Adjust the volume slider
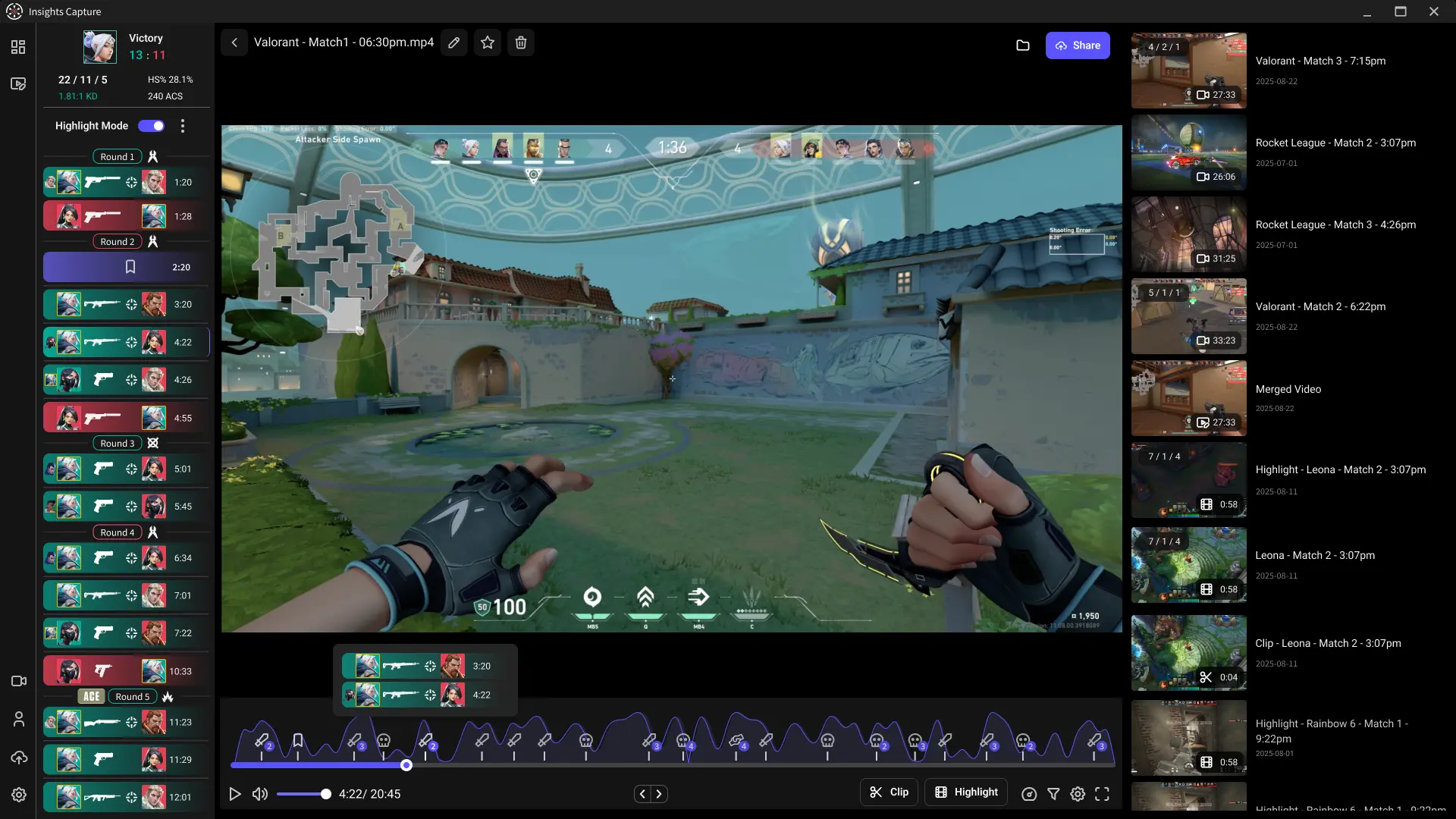This screenshot has height=819, width=1456. tap(303, 794)
